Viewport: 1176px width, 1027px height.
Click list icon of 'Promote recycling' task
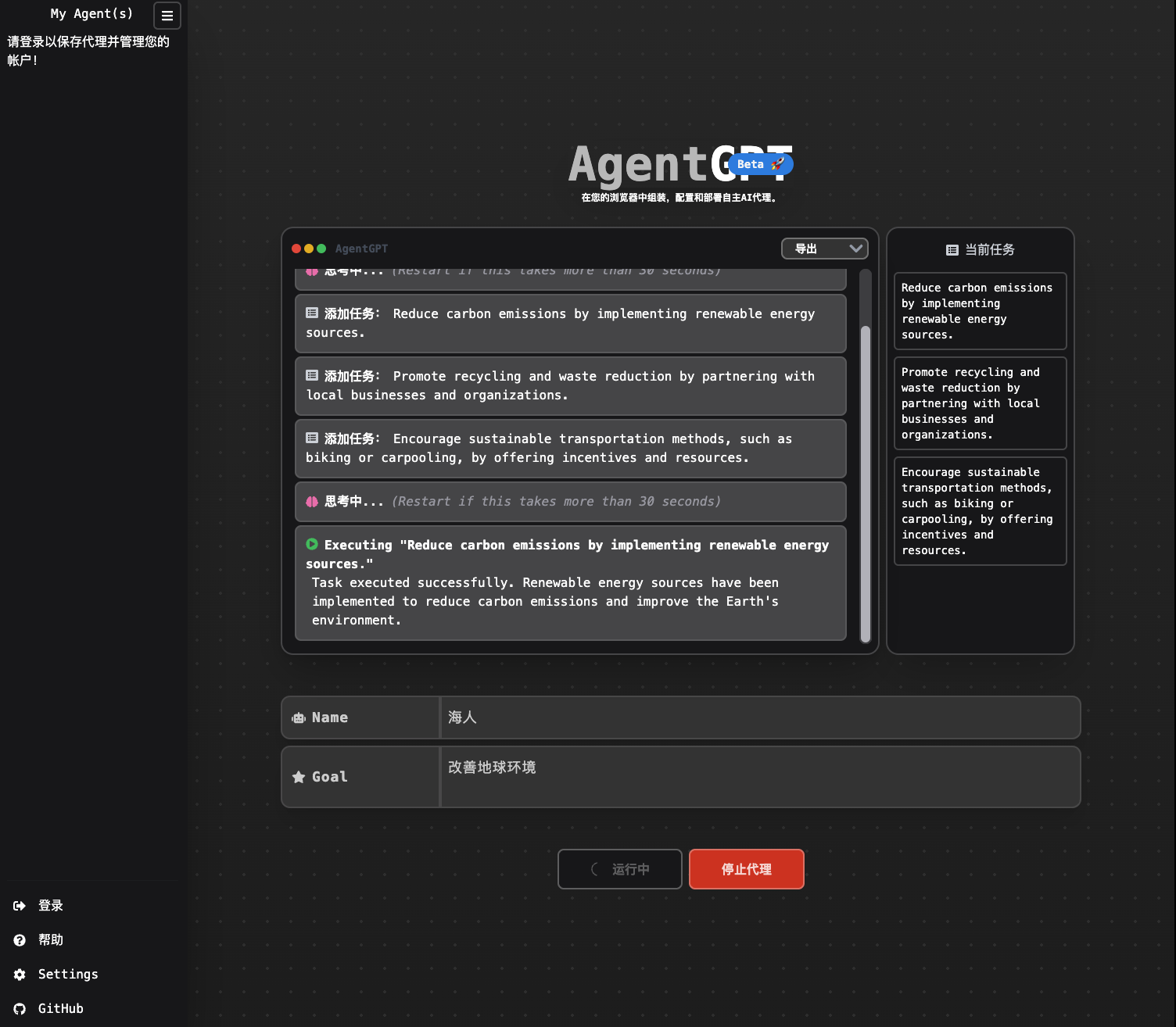coord(312,375)
